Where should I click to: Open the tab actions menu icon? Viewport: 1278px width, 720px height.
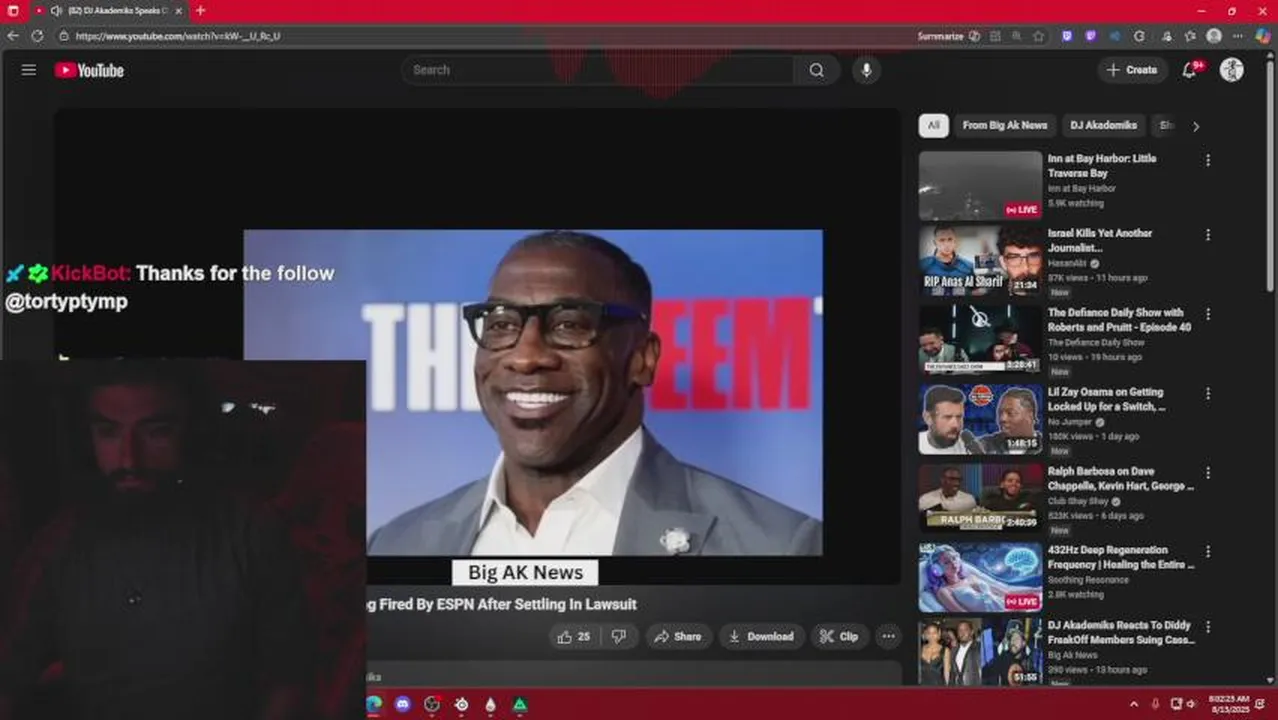(x=13, y=10)
